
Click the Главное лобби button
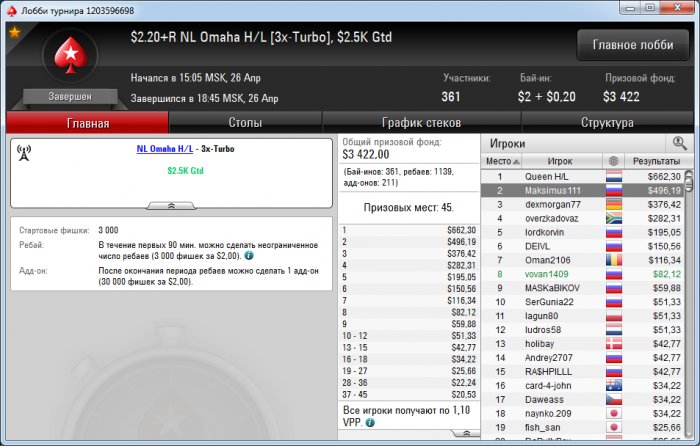tap(633, 45)
